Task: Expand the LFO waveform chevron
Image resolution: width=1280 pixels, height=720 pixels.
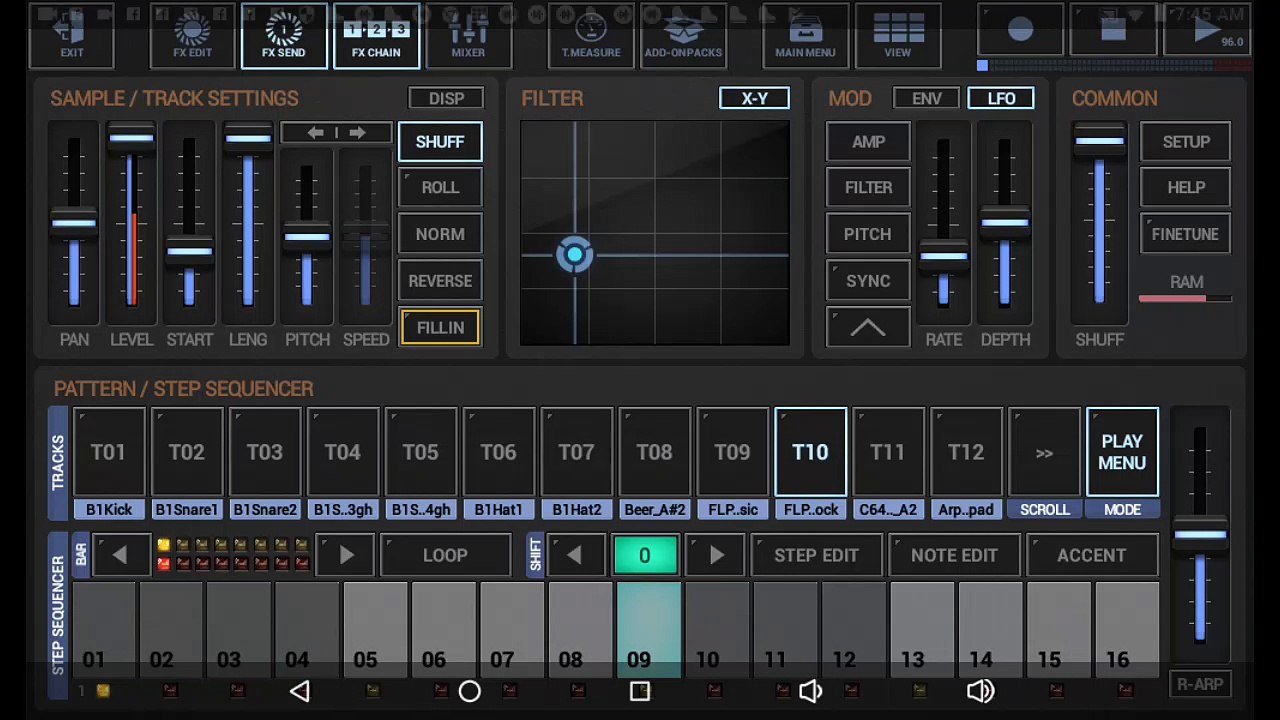Action: tap(868, 328)
